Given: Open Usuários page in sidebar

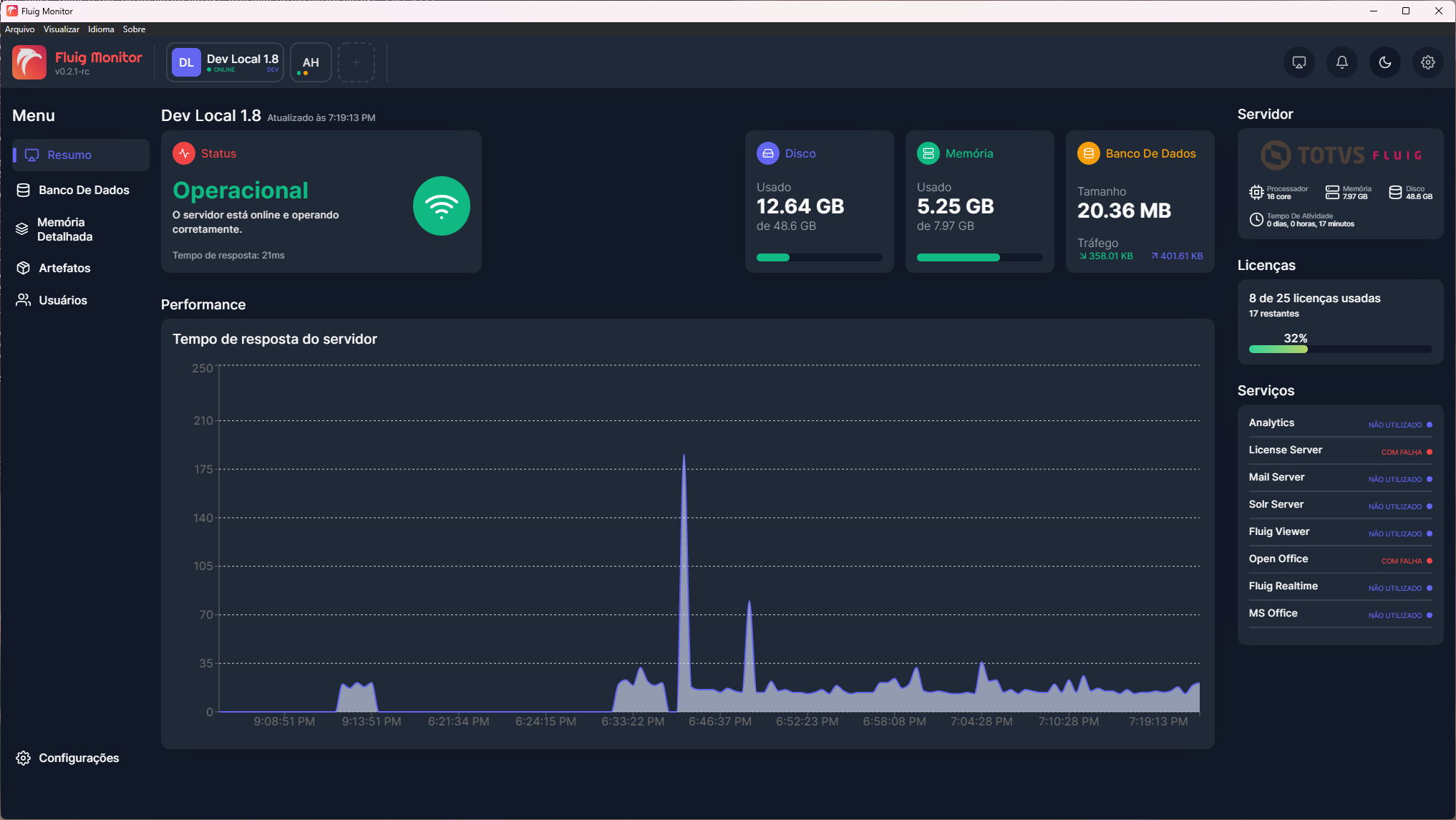Looking at the screenshot, I should tap(63, 300).
